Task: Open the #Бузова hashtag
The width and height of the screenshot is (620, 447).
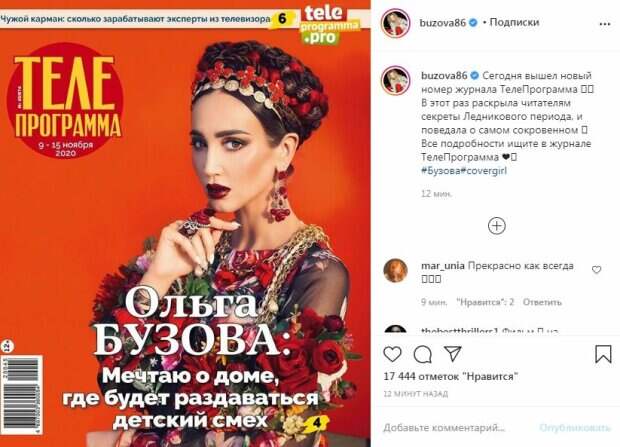Action: (x=440, y=171)
